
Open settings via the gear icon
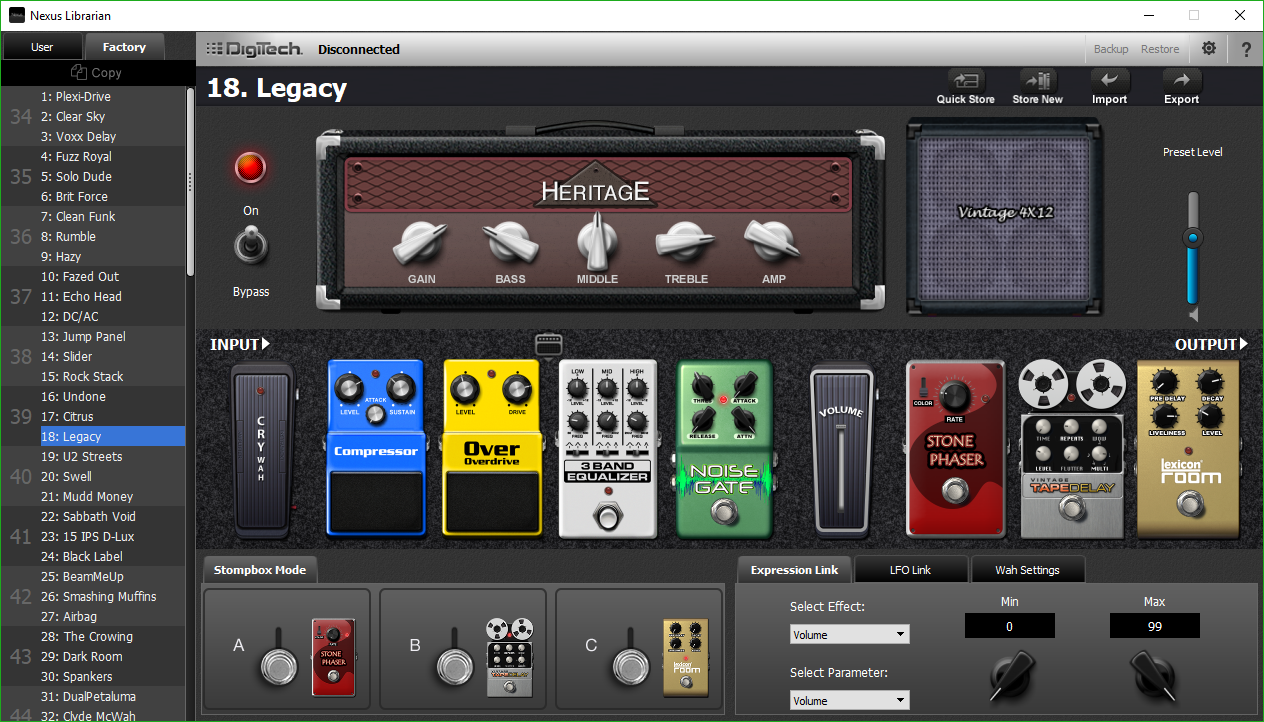(1209, 48)
